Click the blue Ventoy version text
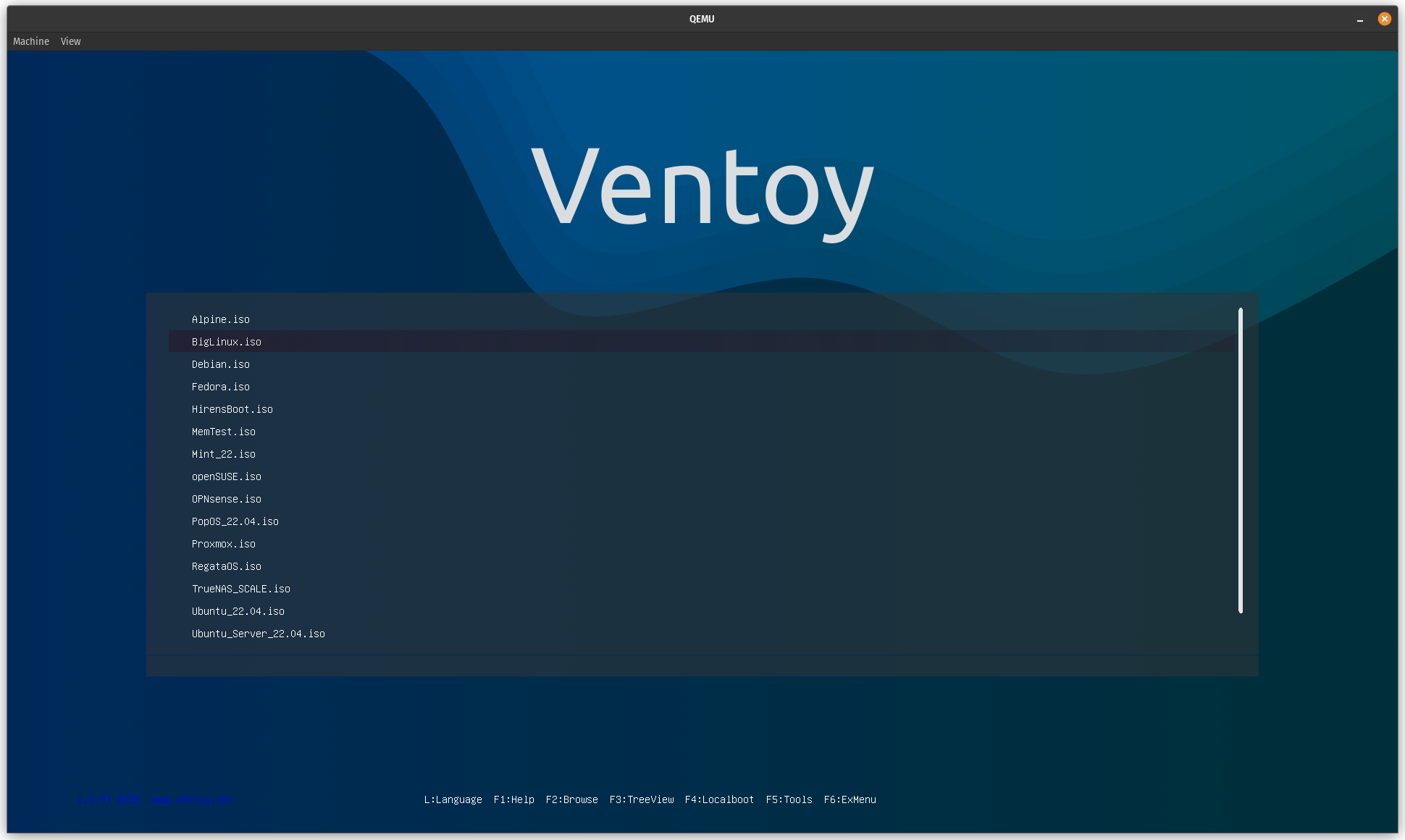Image resolution: width=1405 pixels, height=840 pixels. pos(154,799)
